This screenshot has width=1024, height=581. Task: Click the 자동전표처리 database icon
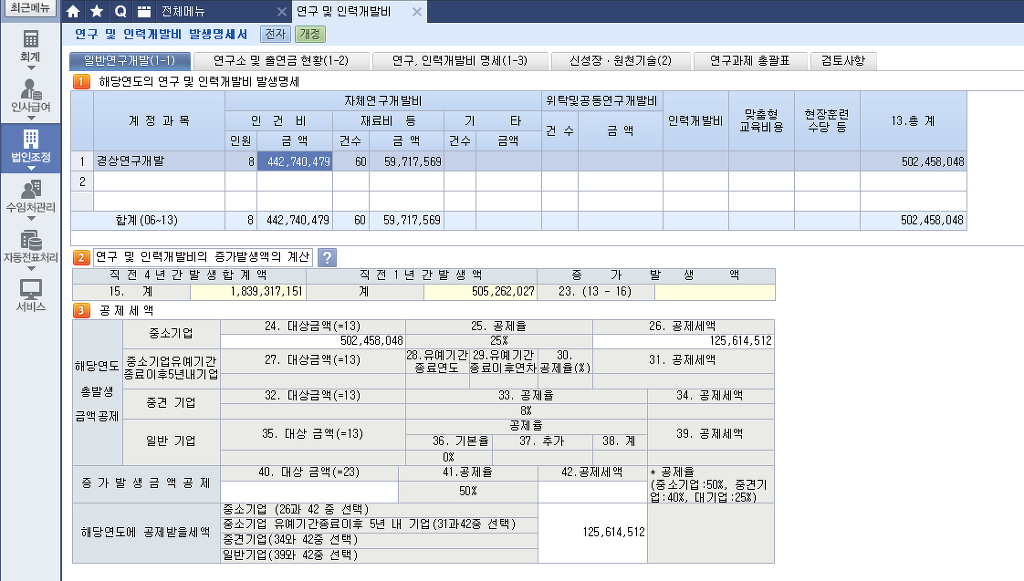[x=30, y=240]
